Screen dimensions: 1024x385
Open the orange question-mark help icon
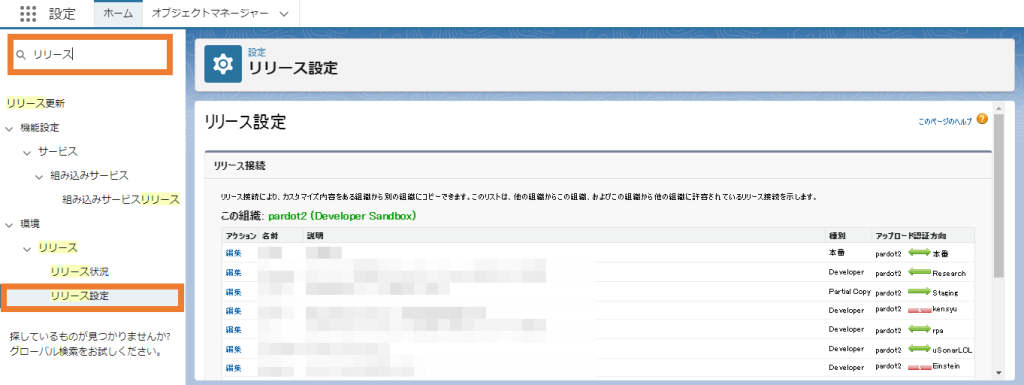982,119
